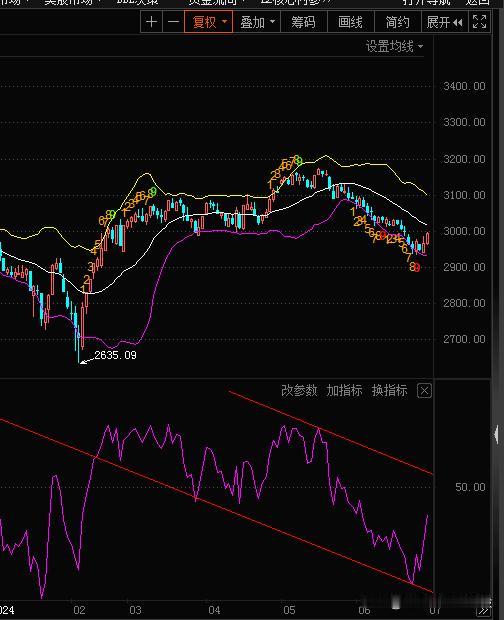This screenshot has width=504, height=620.
Task: Zoom in the chart with plus button
Action: 151,22
